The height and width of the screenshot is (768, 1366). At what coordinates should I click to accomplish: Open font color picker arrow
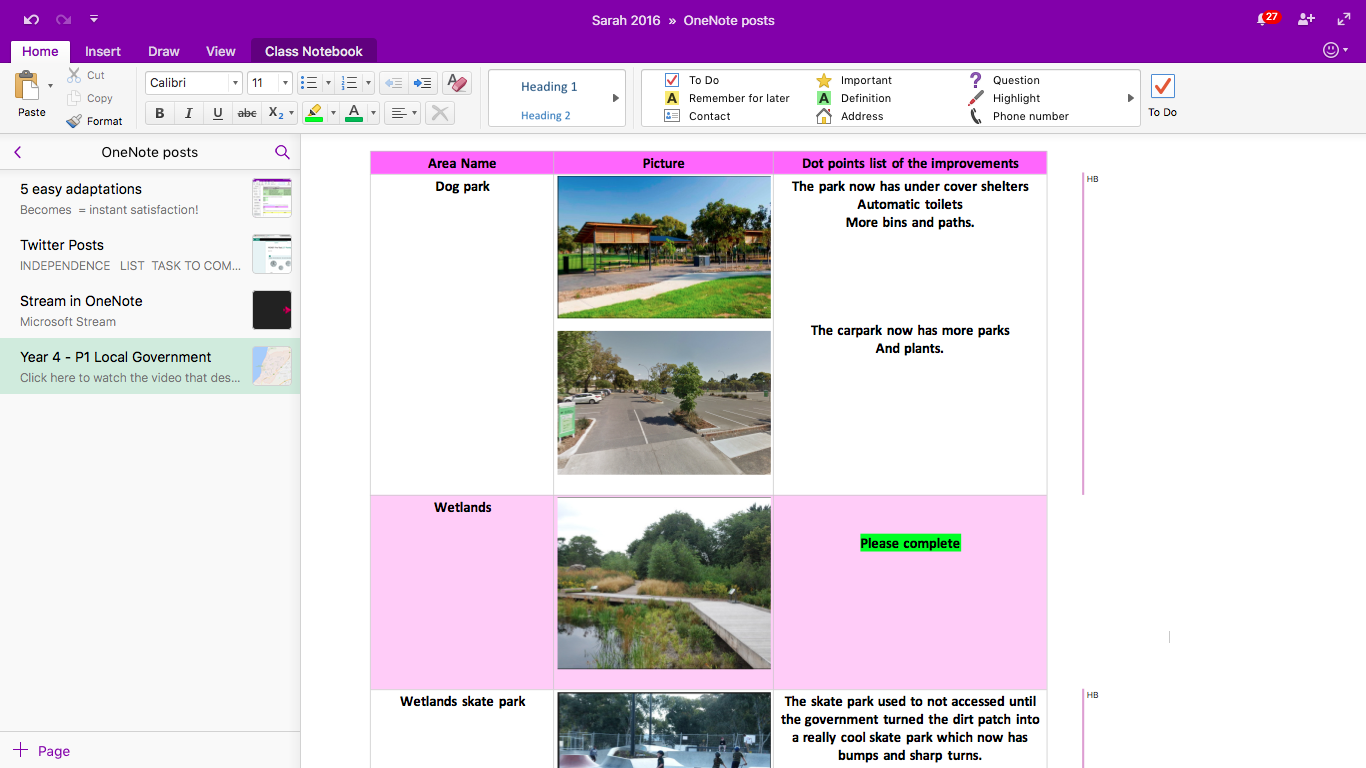(x=373, y=113)
